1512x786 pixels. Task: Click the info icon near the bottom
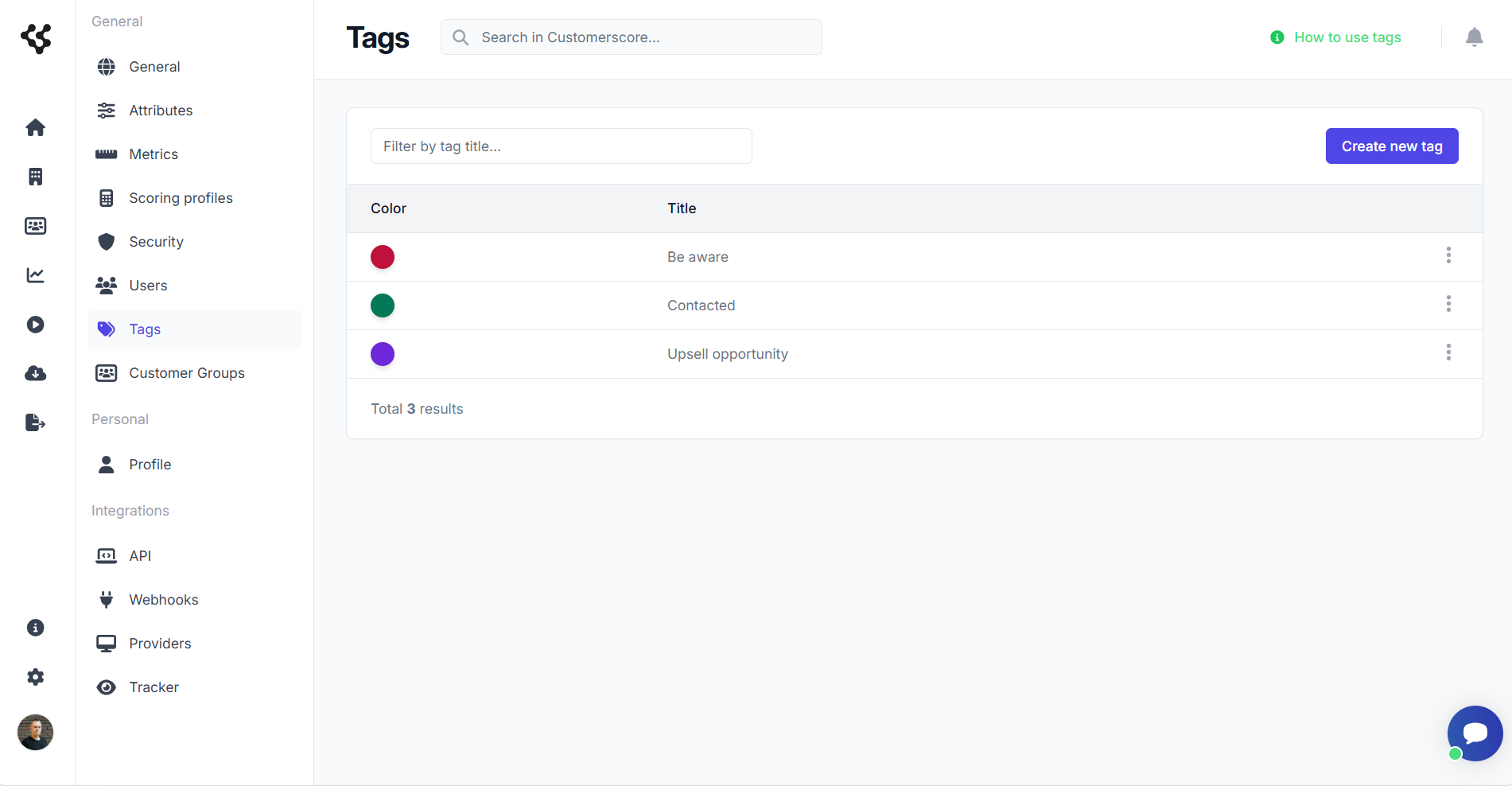click(x=36, y=627)
